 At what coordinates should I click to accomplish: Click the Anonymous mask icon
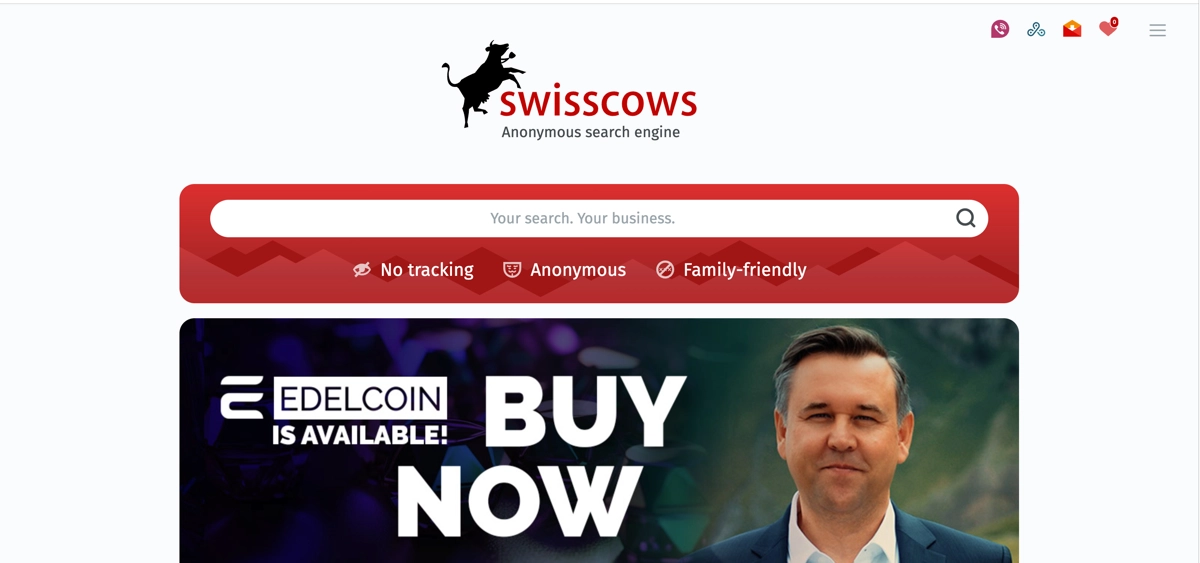coord(512,270)
